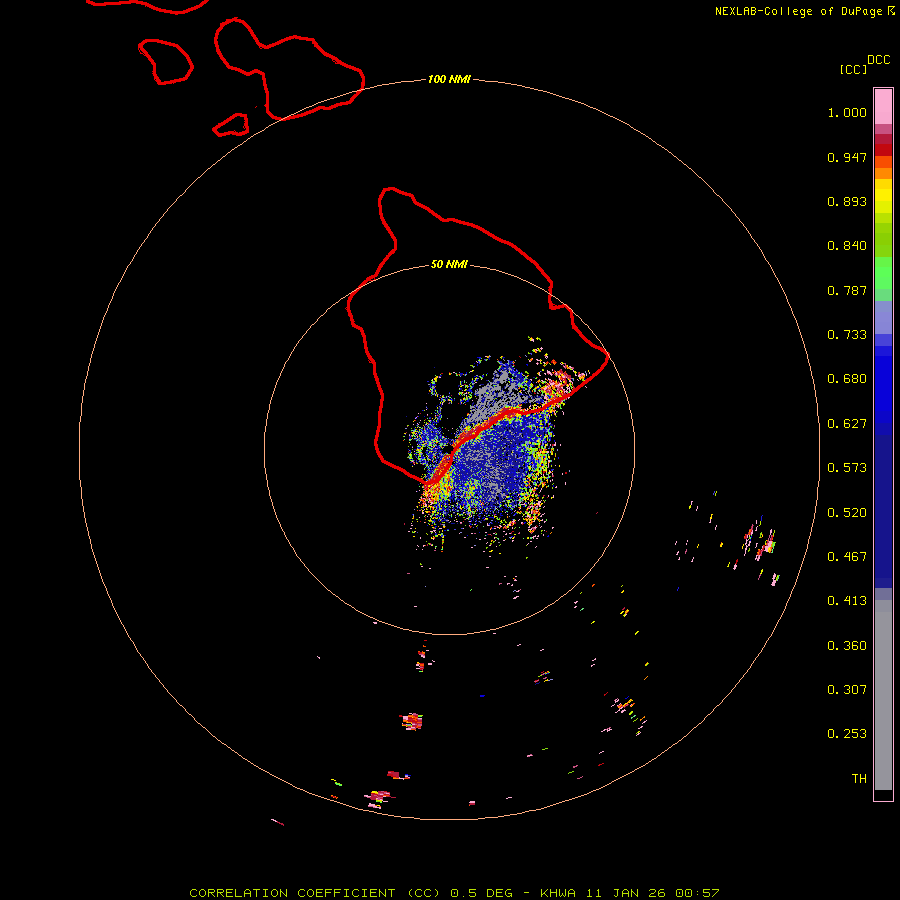Click the [CC] legend unit label
900x900 pixels.
(853, 69)
